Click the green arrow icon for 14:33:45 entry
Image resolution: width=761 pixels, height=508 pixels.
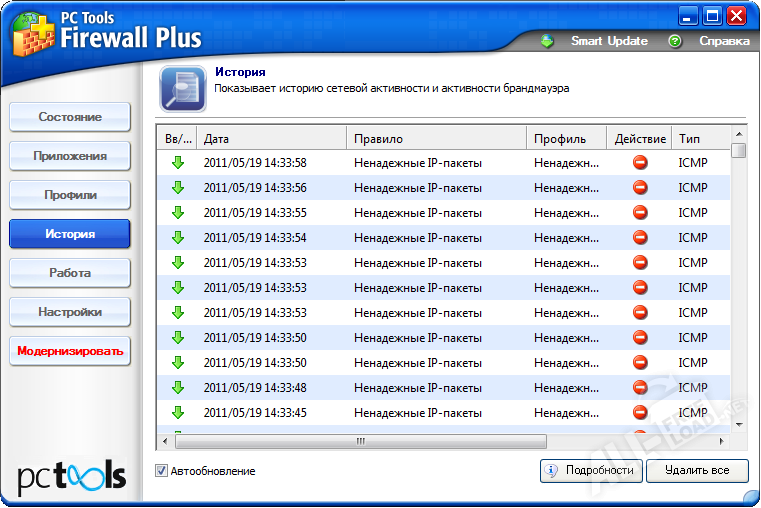[x=178, y=413]
